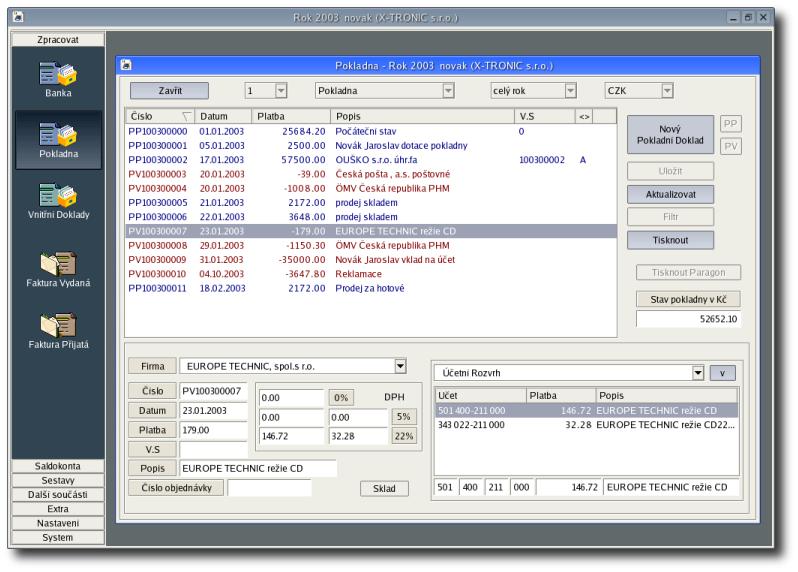Click the Číslo field showing PV100300007

tap(213, 391)
